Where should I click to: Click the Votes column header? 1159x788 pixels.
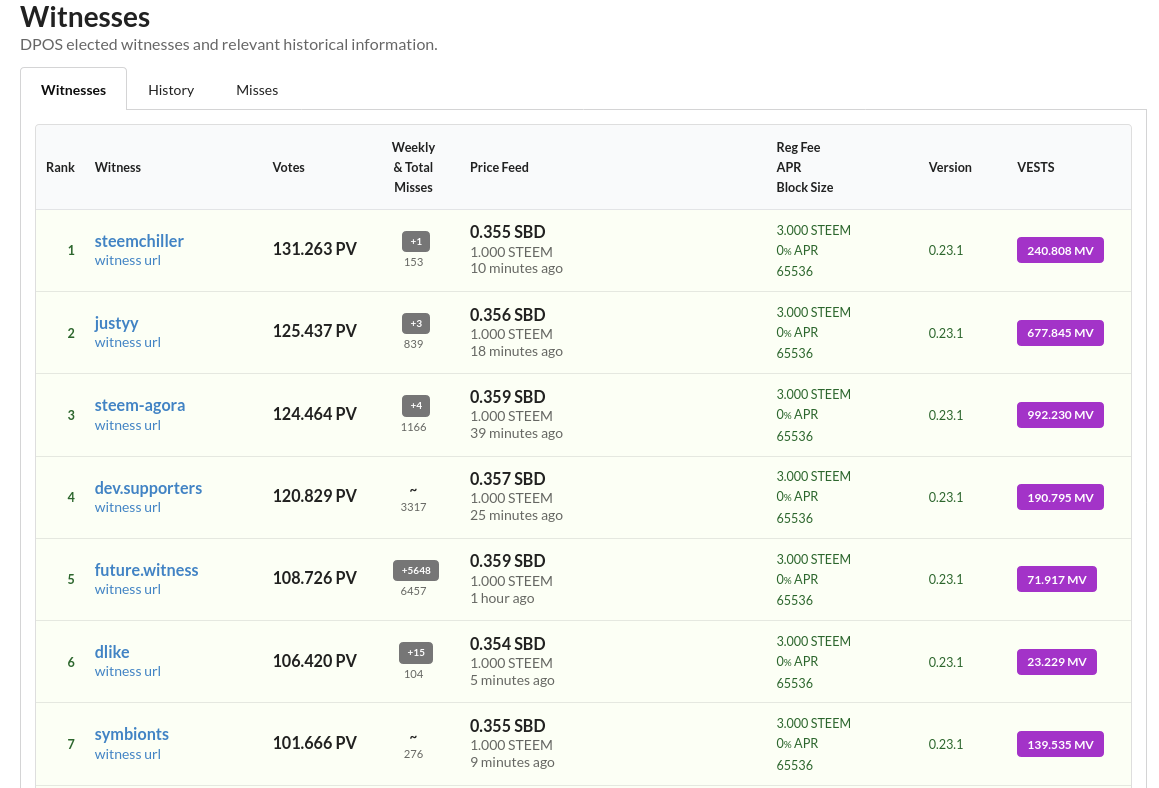(x=288, y=167)
